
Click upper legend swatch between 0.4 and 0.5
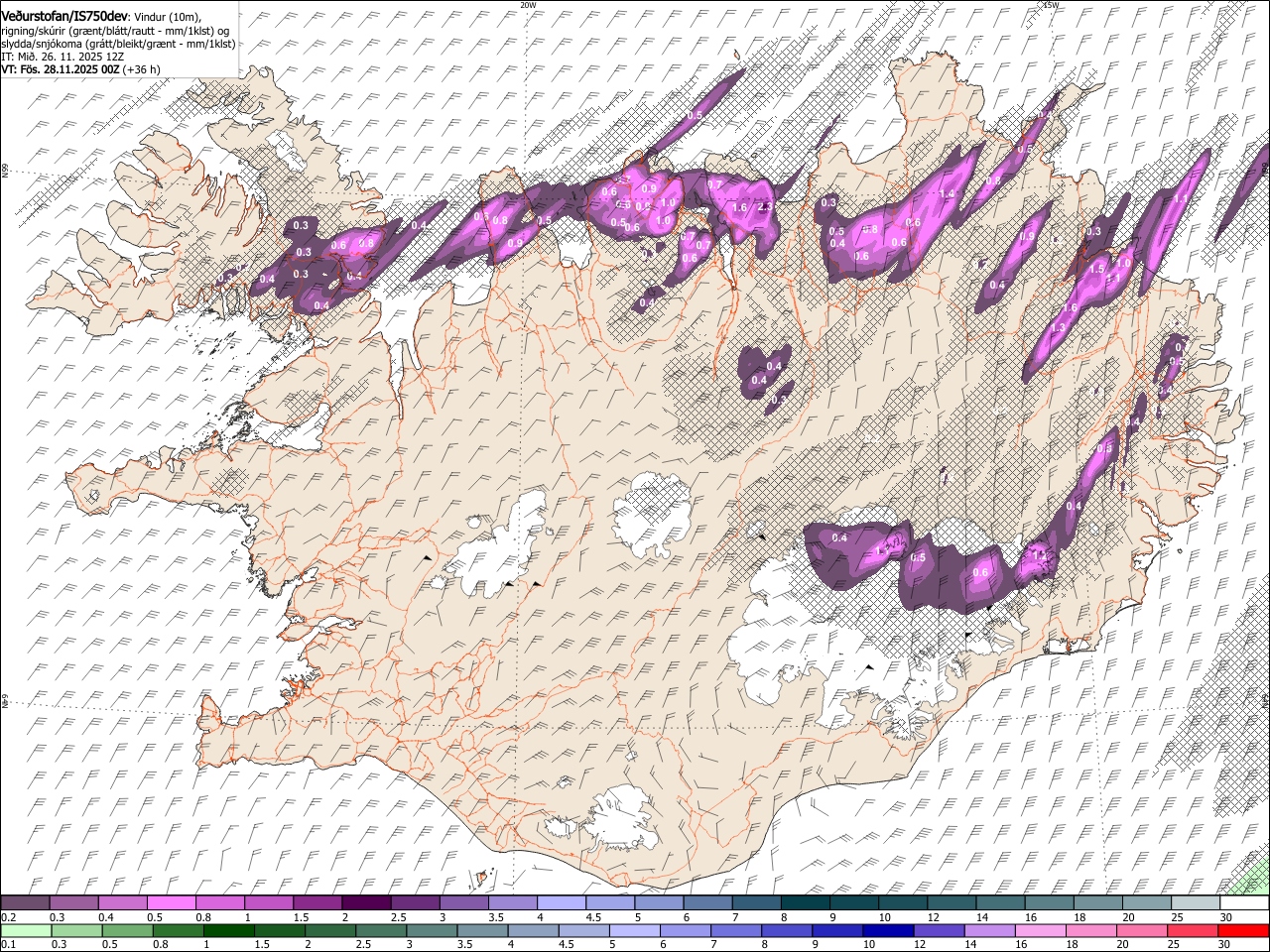click(x=122, y=903)
